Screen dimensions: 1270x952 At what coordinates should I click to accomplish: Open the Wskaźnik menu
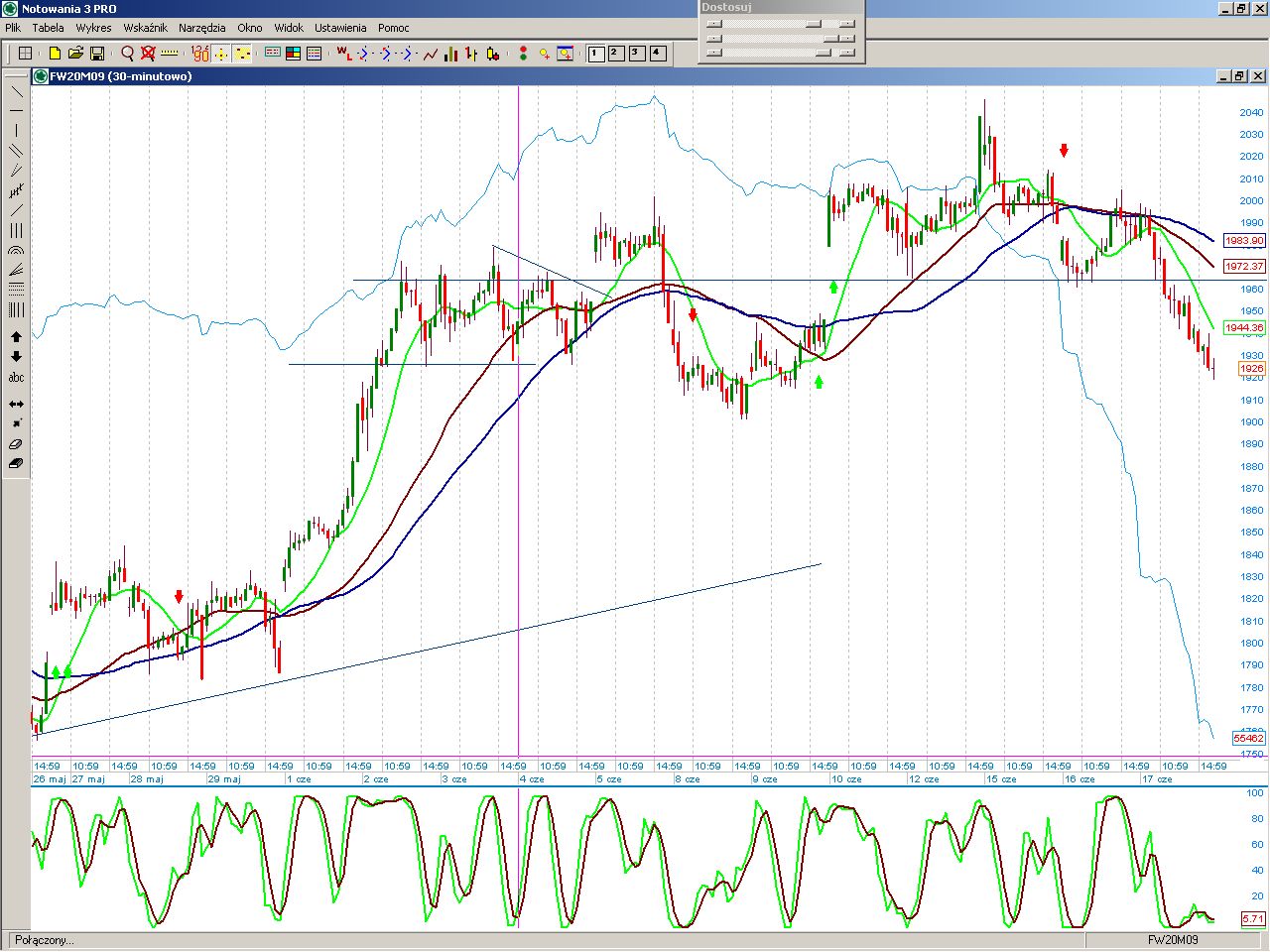coord(145,28)
